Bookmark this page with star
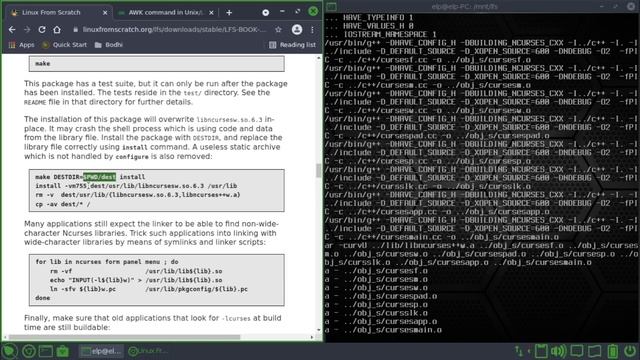Screen dimensions: 640x360 [278, 29]
